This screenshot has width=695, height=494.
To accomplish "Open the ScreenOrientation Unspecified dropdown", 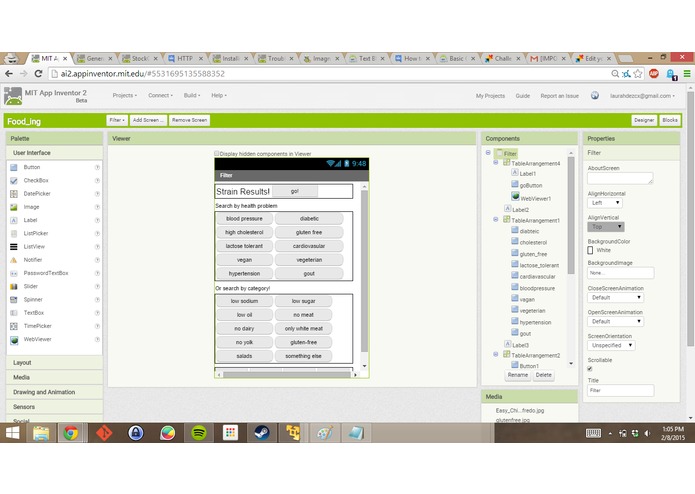I will 611,346.
